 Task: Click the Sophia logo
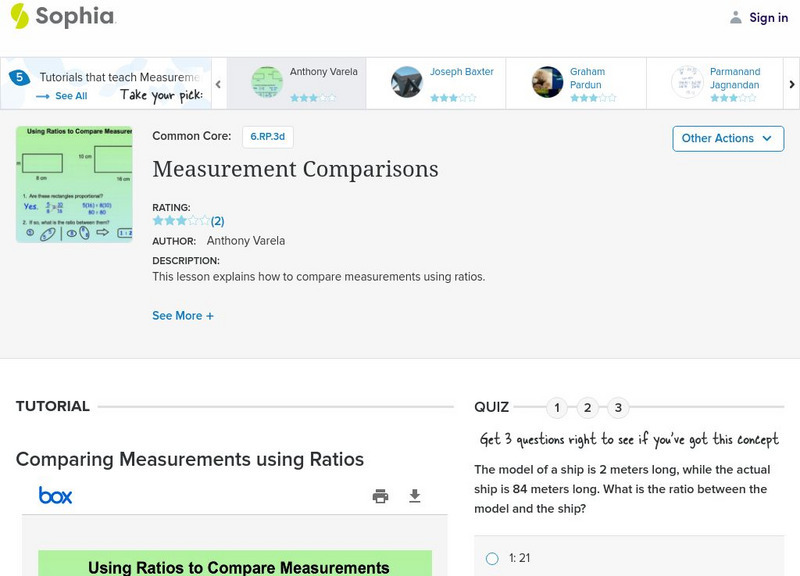pos(62,16)
